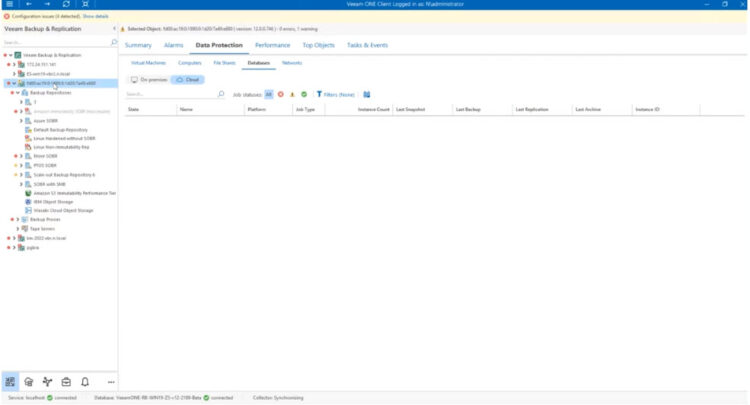Image resolution: width=750 pixels, height=405 pixels.
Task: Expand the Backup Proxies node
Action: (x=18, y=219)
